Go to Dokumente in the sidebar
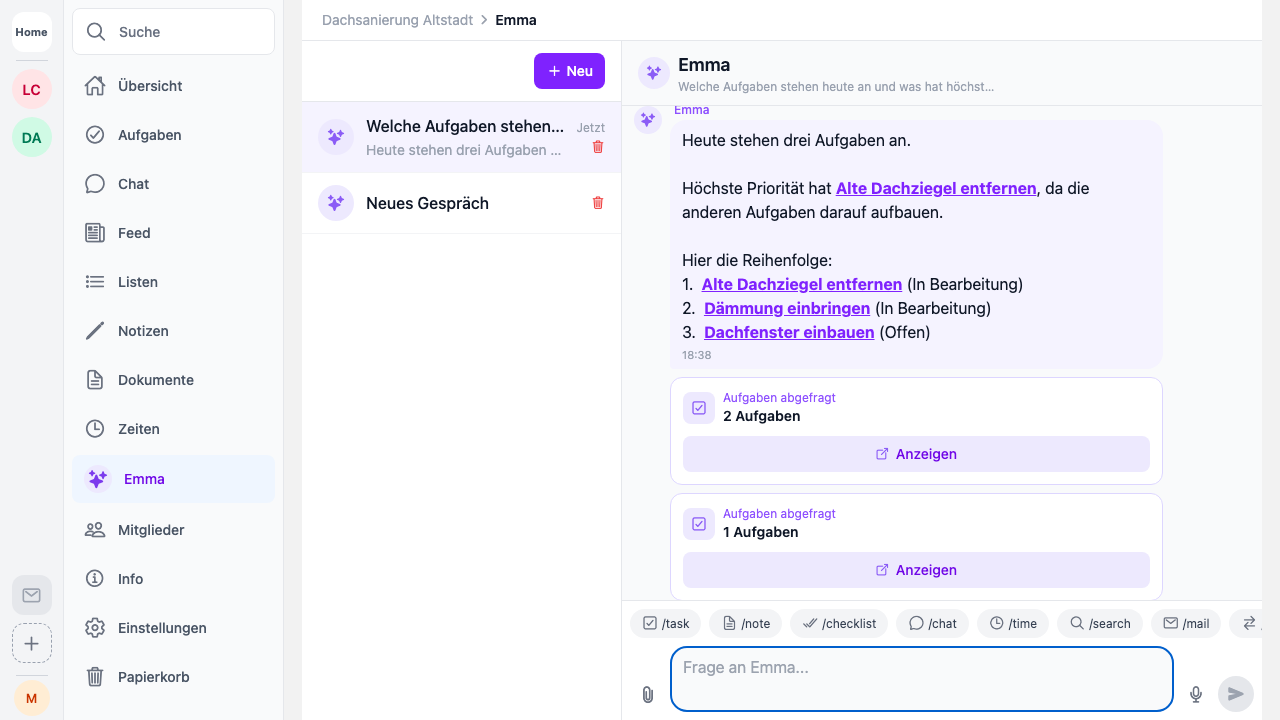The width and height of the screenshot is (1280, 720). (x=155, y=380)
